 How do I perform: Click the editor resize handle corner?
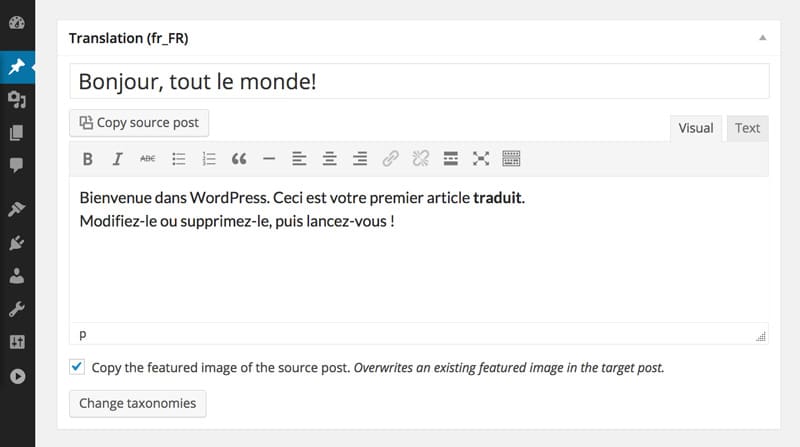761,337
